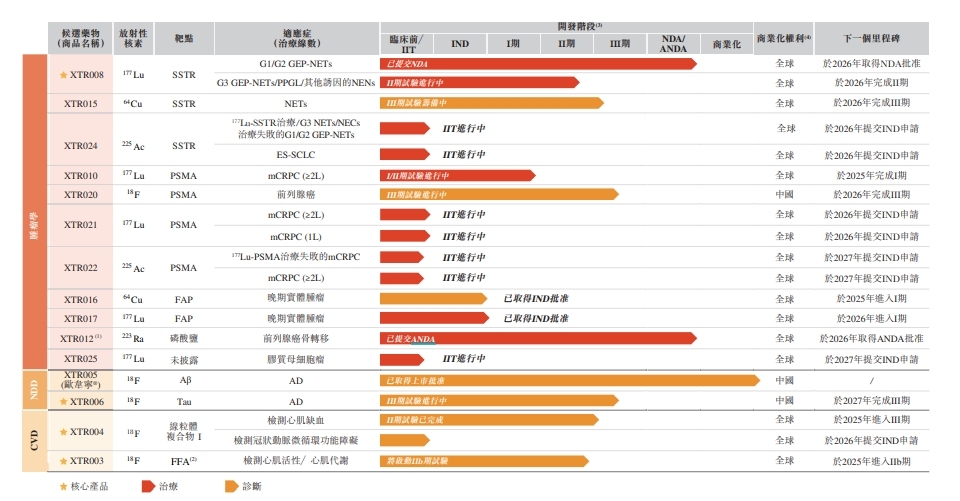Image resolution: width=960 pixels, height=501 pixels.
Task: Click the star icon next to XTR003
Action: pos(64,461)
